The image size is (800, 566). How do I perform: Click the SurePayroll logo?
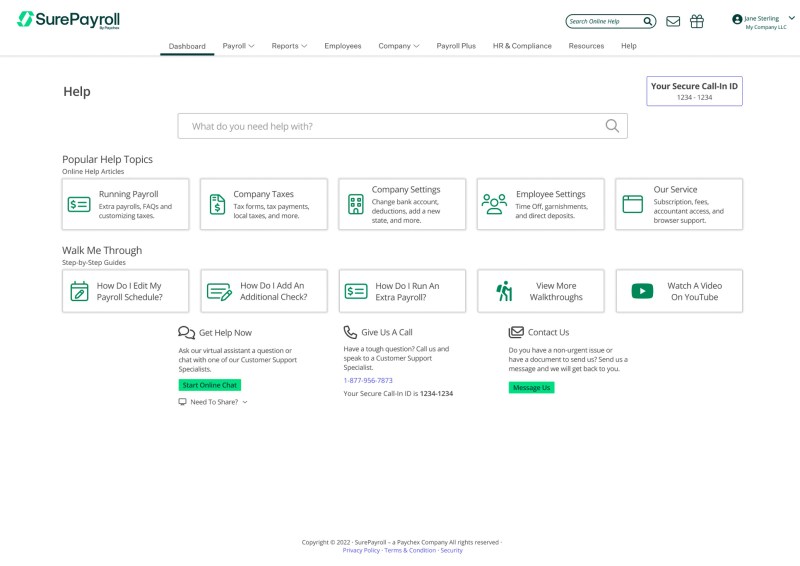(x=68, y=19)
